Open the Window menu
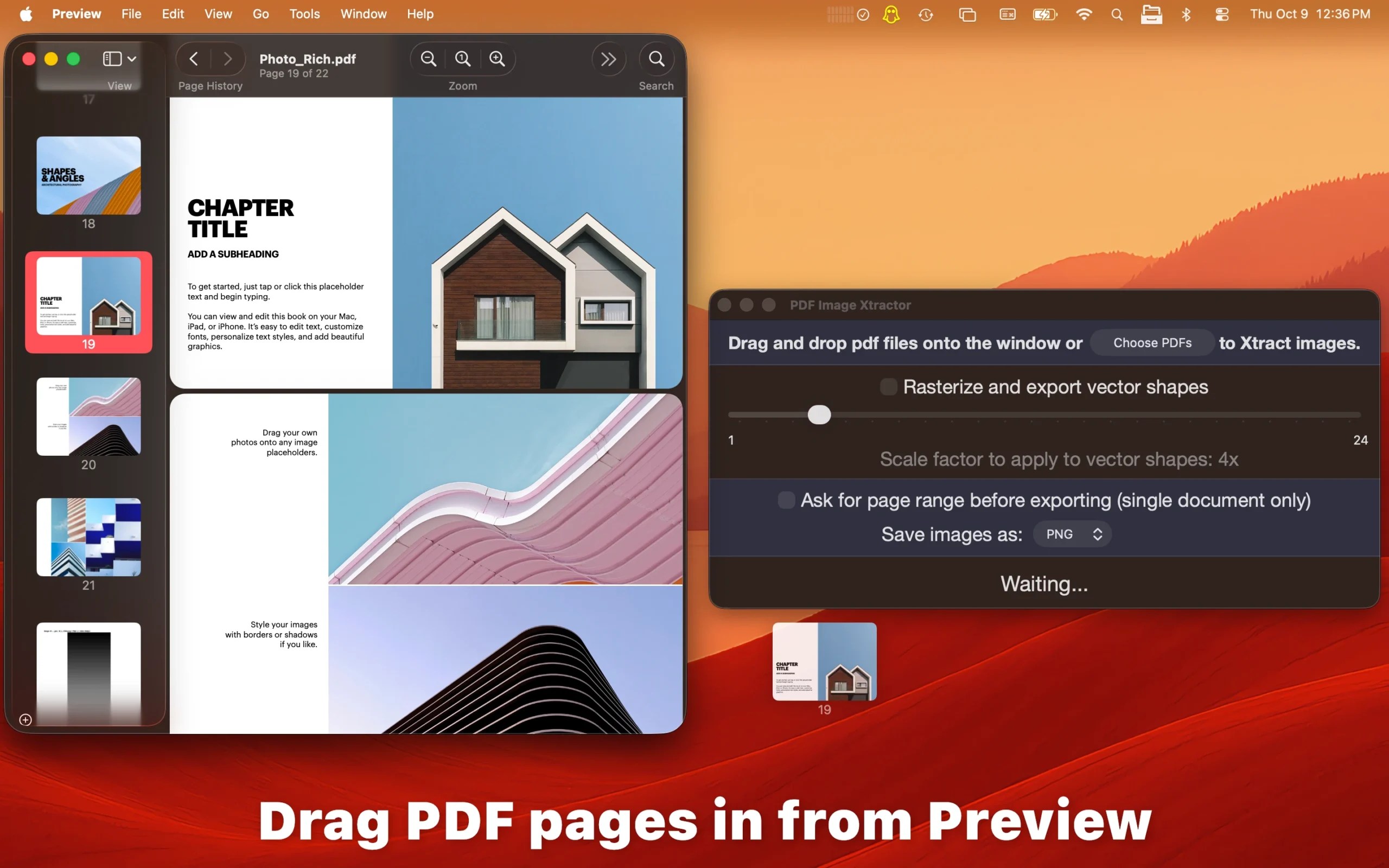Screen dimensions: 1389x868 pos(364,14)
